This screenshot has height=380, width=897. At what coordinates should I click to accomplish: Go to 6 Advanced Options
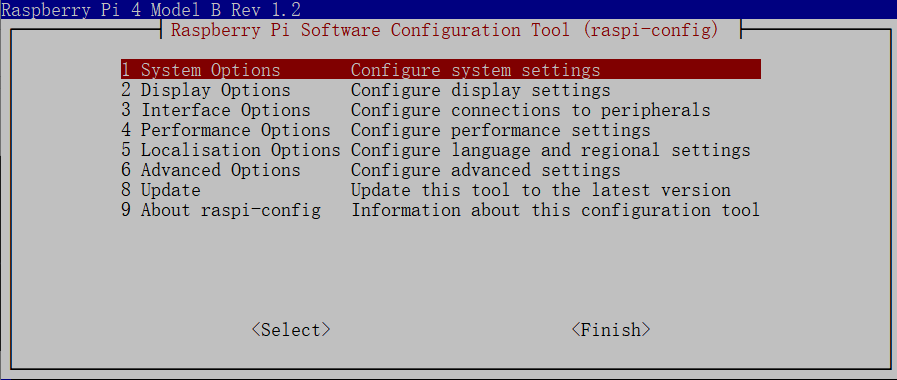(440, 170)
